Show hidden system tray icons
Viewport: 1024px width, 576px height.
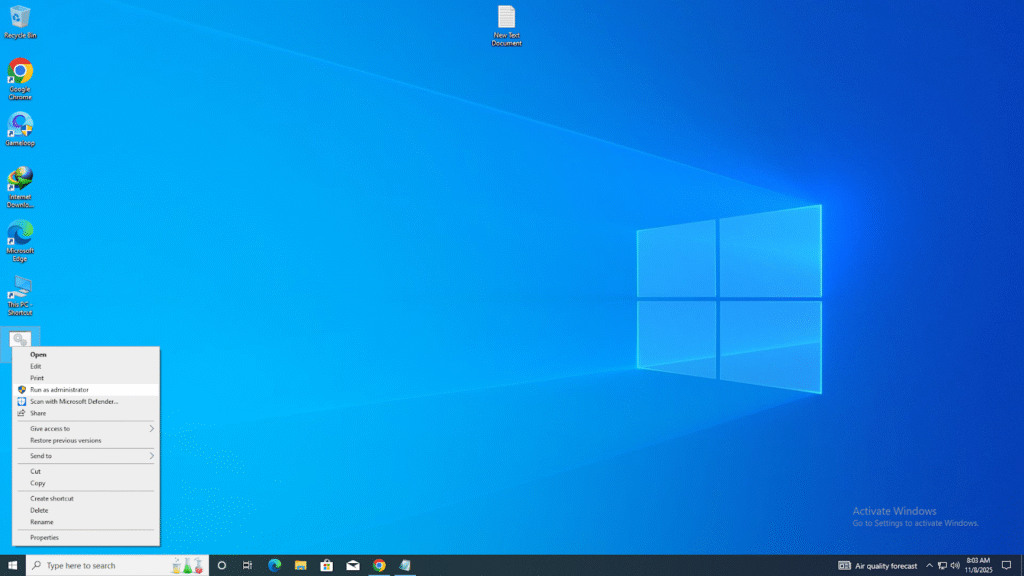click(x=929, y=565)
